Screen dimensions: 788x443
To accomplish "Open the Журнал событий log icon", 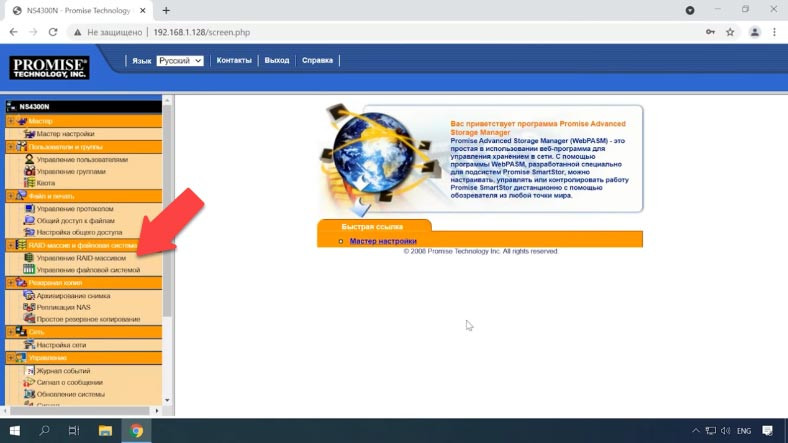I will 29,371.
